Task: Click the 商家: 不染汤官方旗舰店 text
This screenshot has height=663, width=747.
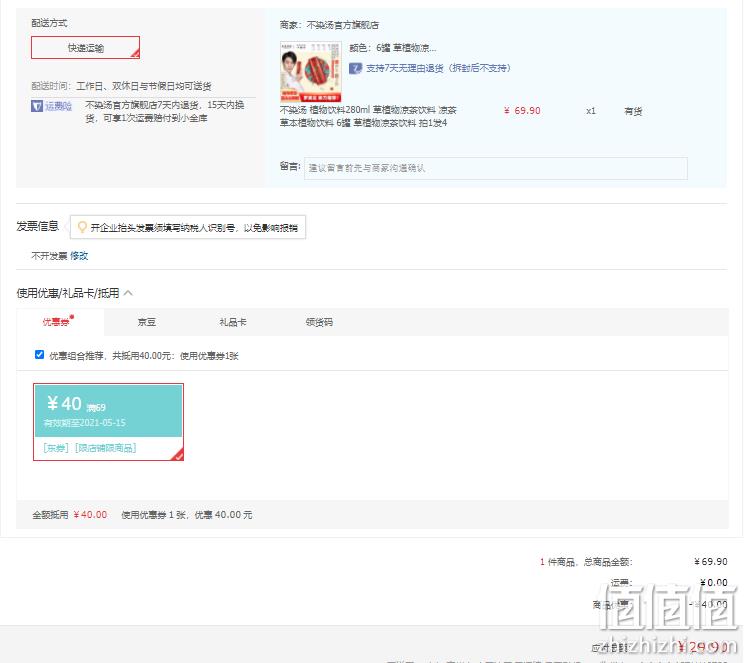Action: [x=329, y=25]
